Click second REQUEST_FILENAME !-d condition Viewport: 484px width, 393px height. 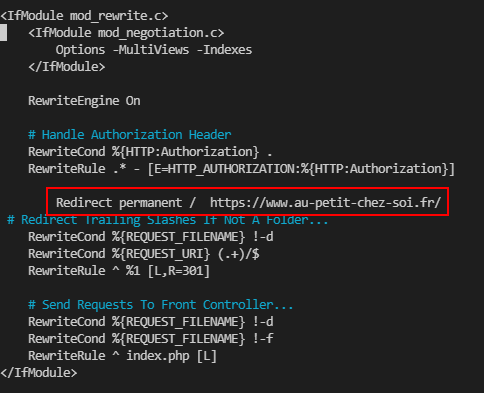point(151,322)
